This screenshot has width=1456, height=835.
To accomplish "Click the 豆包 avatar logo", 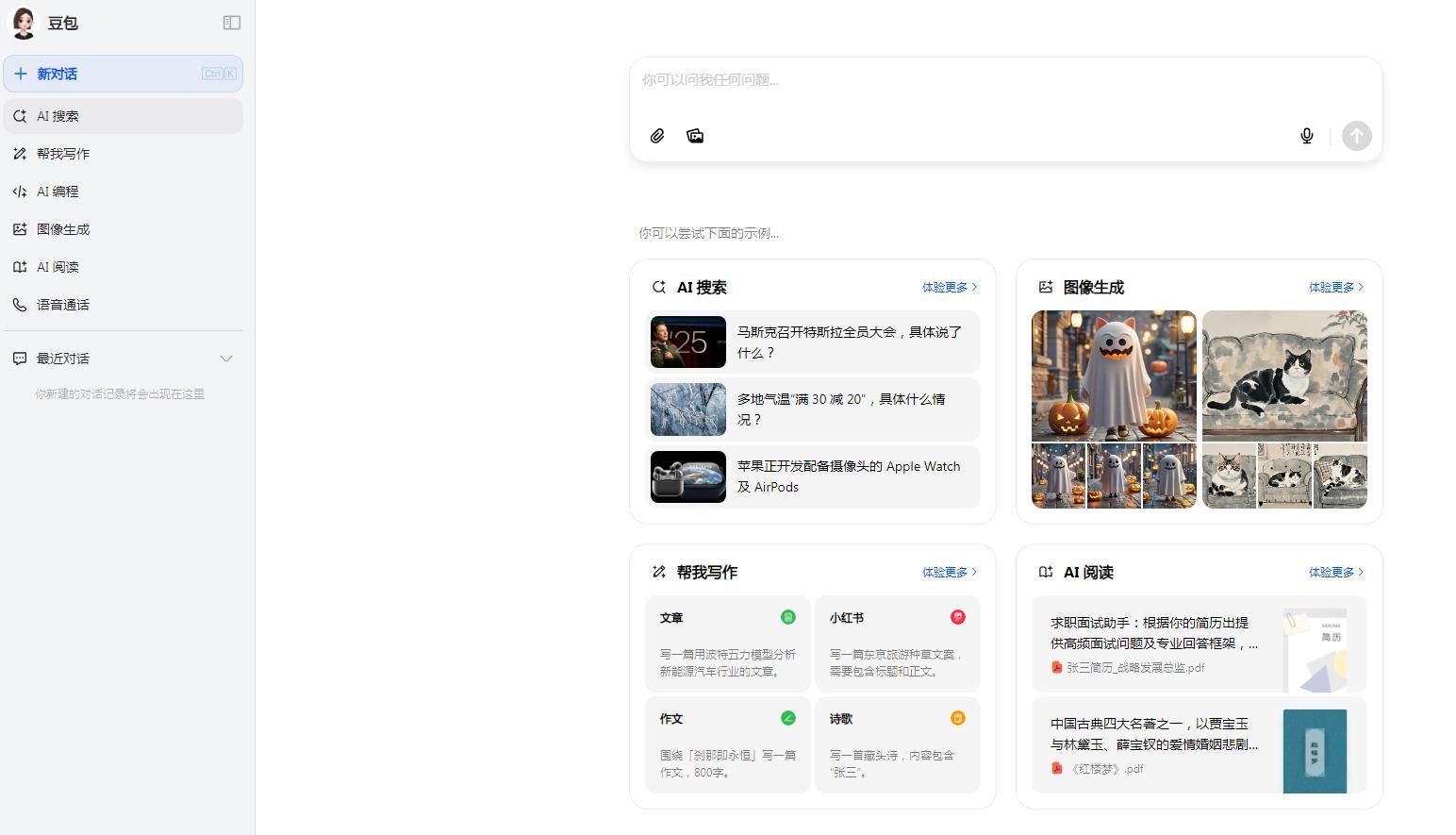I will pyautogui.click(x=23, y=23).
